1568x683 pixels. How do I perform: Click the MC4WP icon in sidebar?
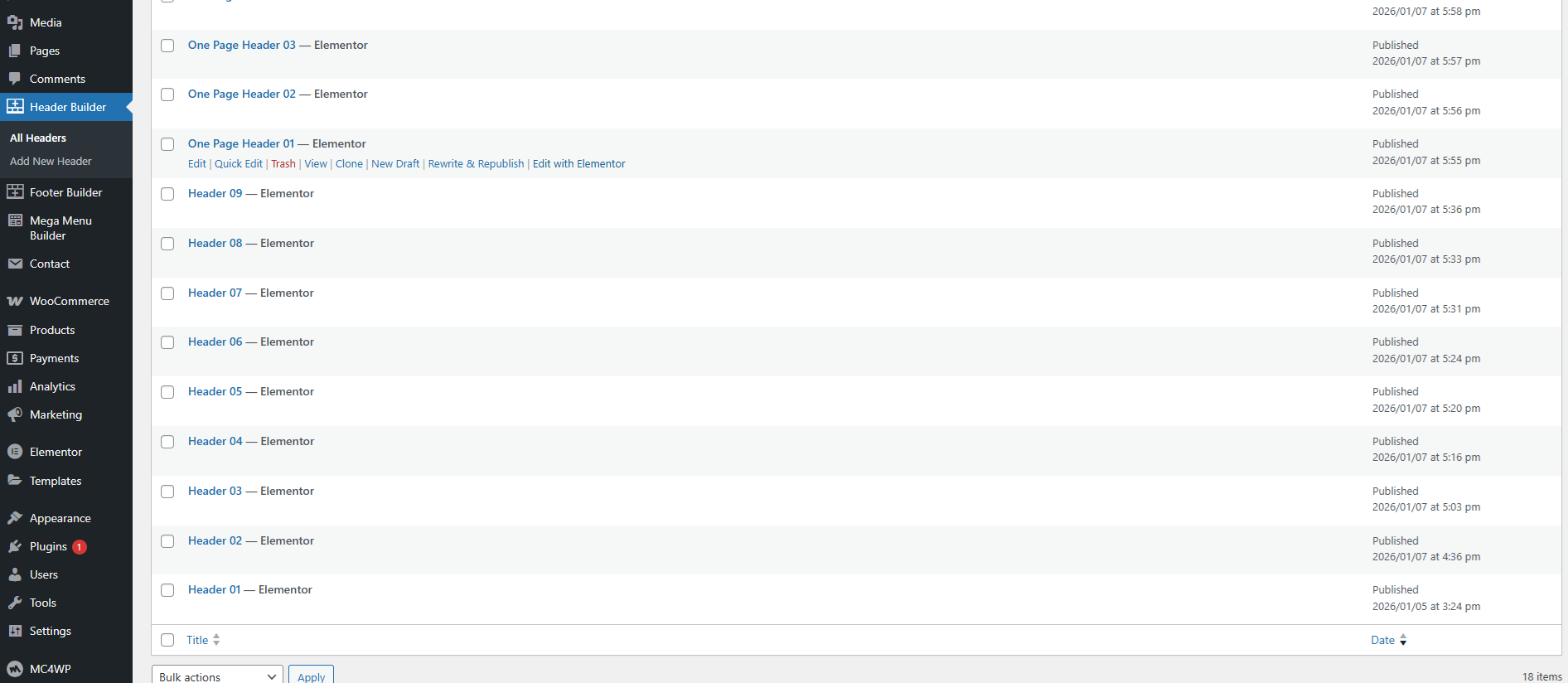coord(15,669)
